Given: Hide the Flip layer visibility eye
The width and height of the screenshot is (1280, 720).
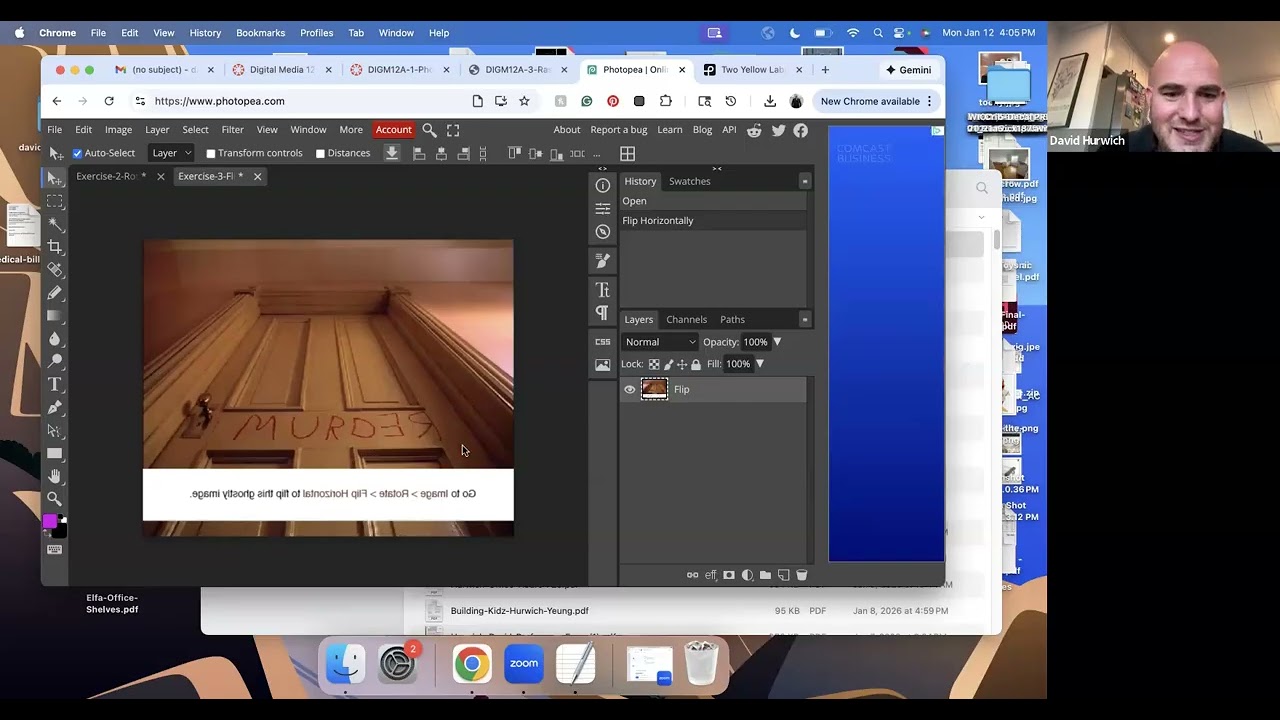Looking at the screenshot, I should (630, 390).
